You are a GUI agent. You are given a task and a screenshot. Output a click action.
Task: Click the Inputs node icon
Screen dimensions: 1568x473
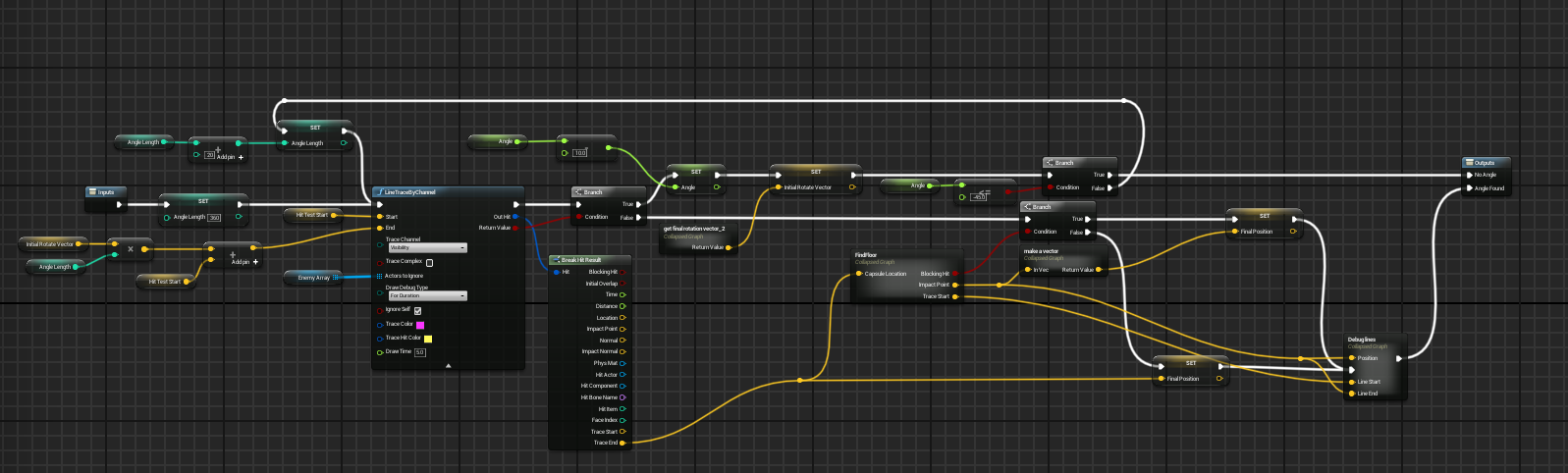click(x=92, y=192)
